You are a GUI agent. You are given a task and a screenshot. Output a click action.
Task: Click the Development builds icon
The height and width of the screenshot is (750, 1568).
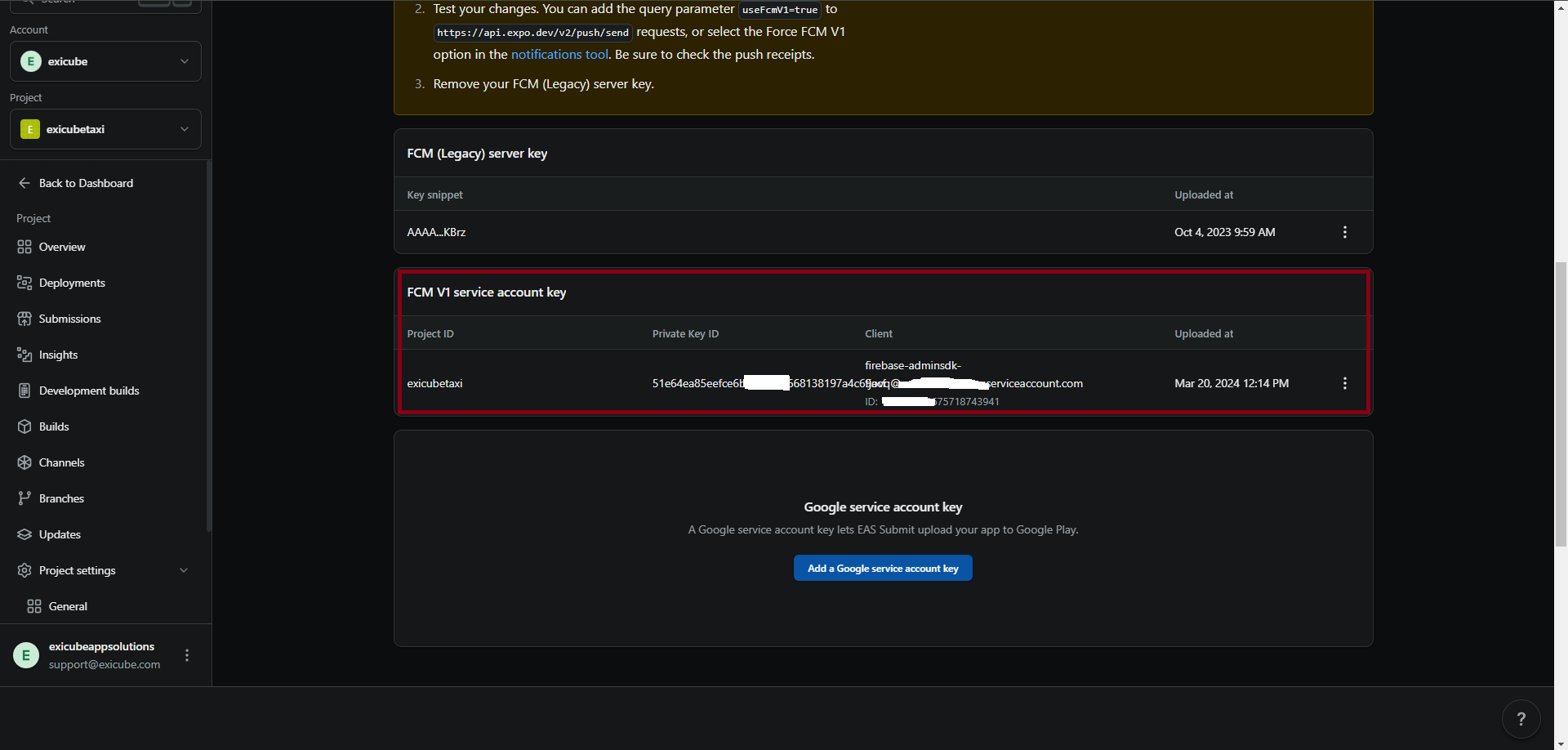click(x=24, y=391)
